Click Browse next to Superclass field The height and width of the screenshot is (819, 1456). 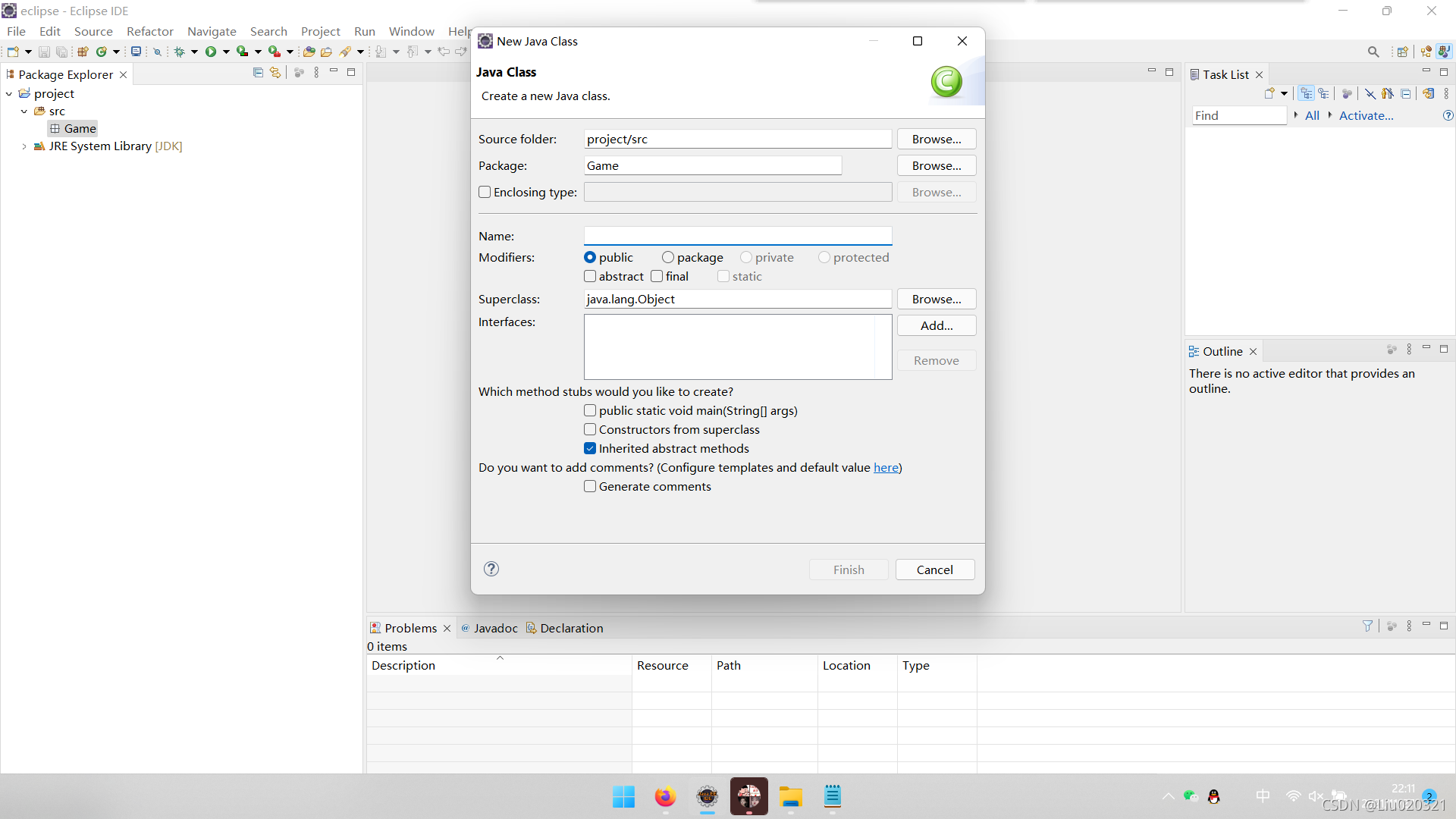point(936,299)
